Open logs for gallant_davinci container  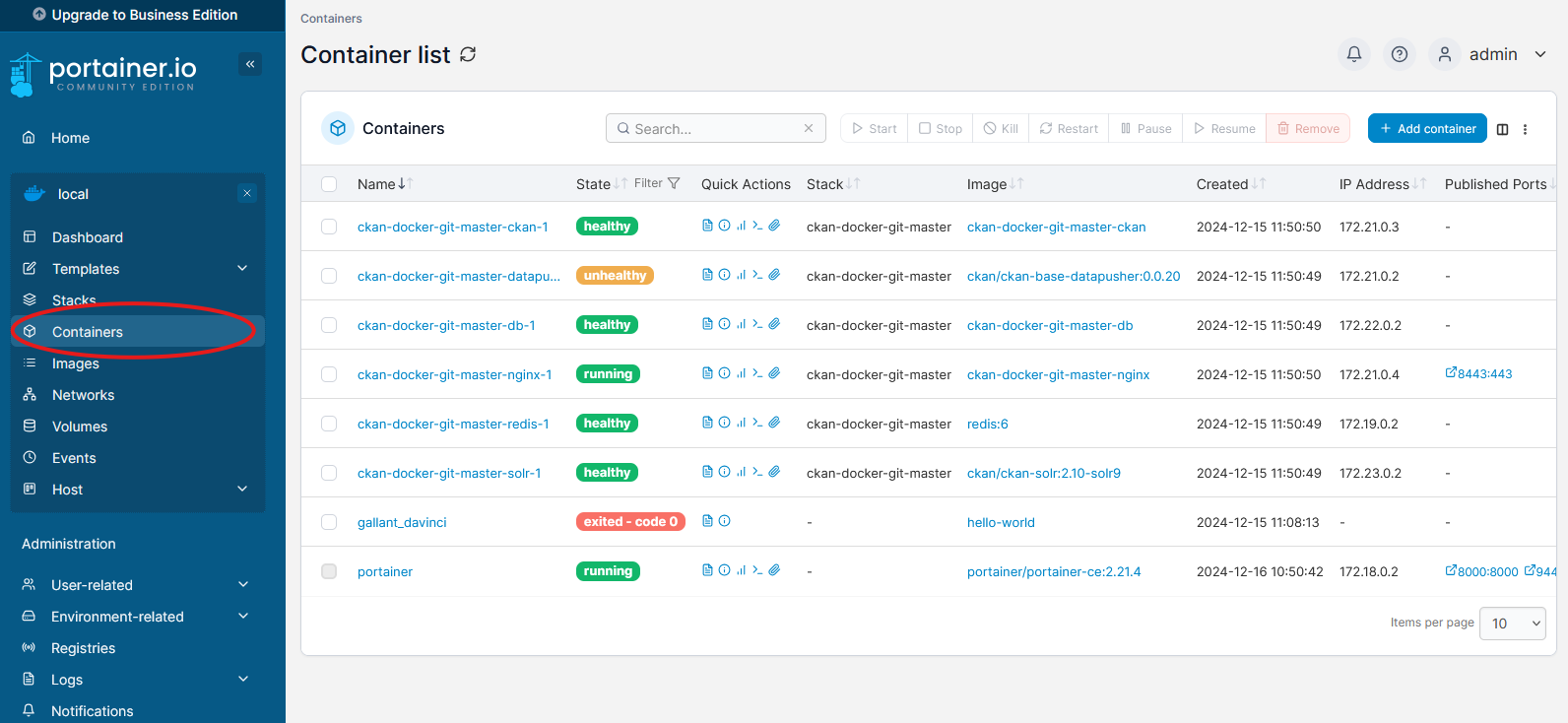tap(707, 521)
